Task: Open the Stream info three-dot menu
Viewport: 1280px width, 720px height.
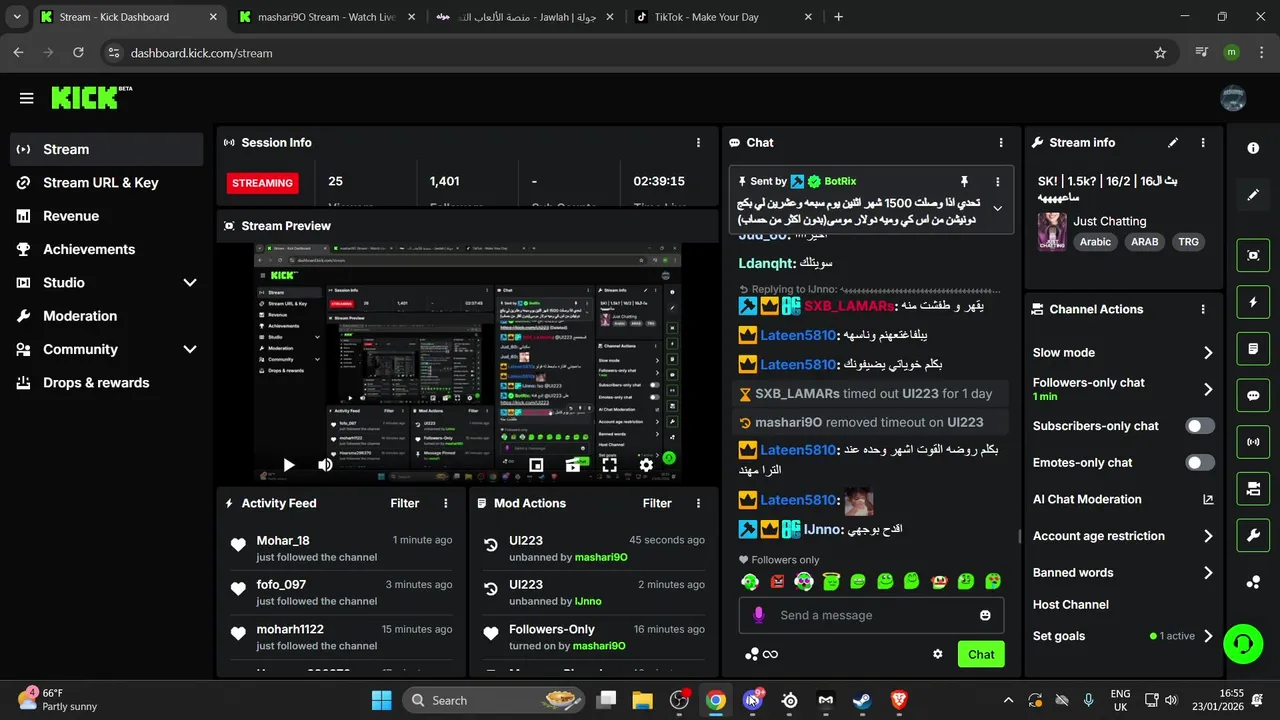Action: (x=1203, y=142)
